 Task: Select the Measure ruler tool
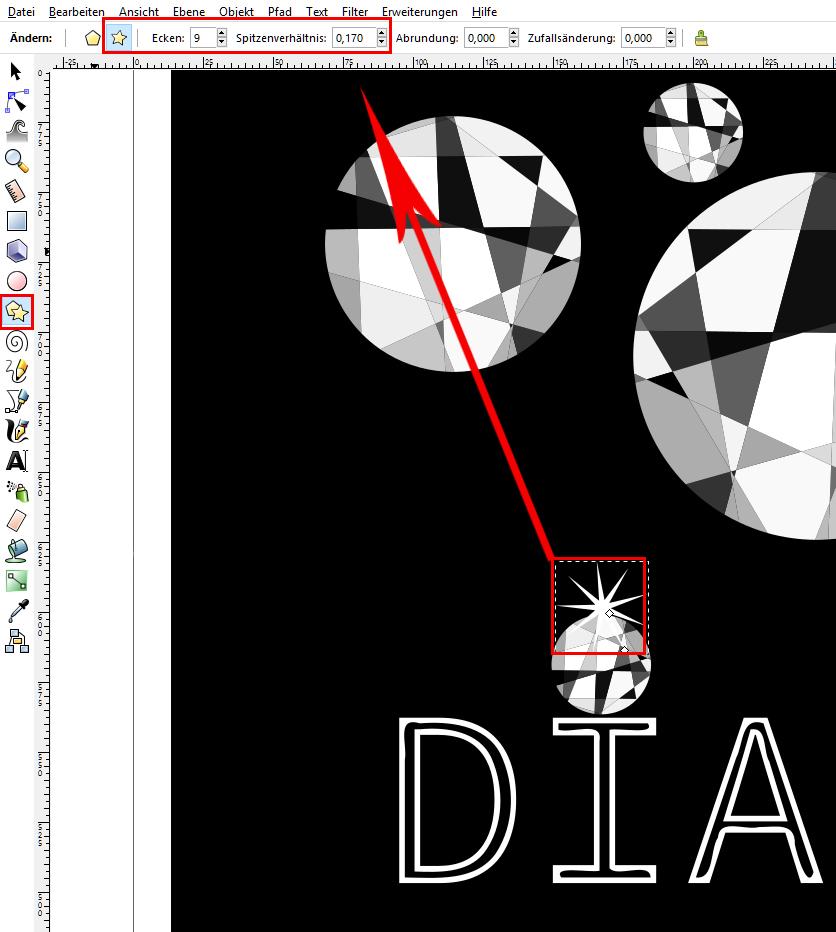pos(17,191)
